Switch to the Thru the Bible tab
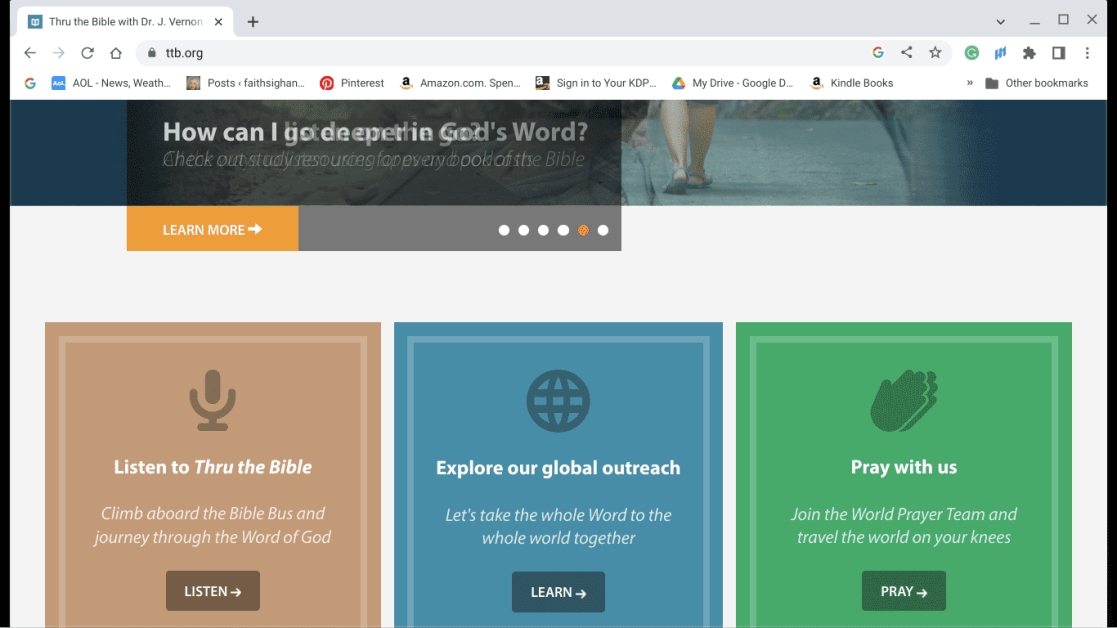The width and height of the screenshot is (1117, 628). [120, 19]
